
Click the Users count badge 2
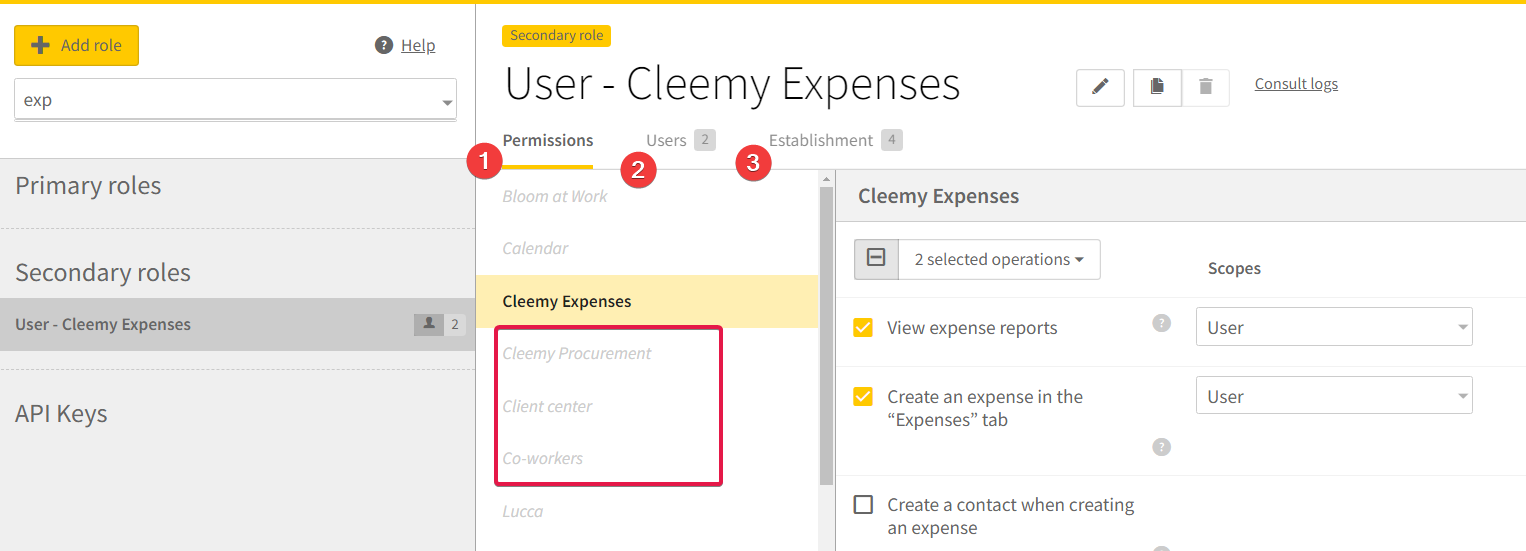click(x=705, y=140)
